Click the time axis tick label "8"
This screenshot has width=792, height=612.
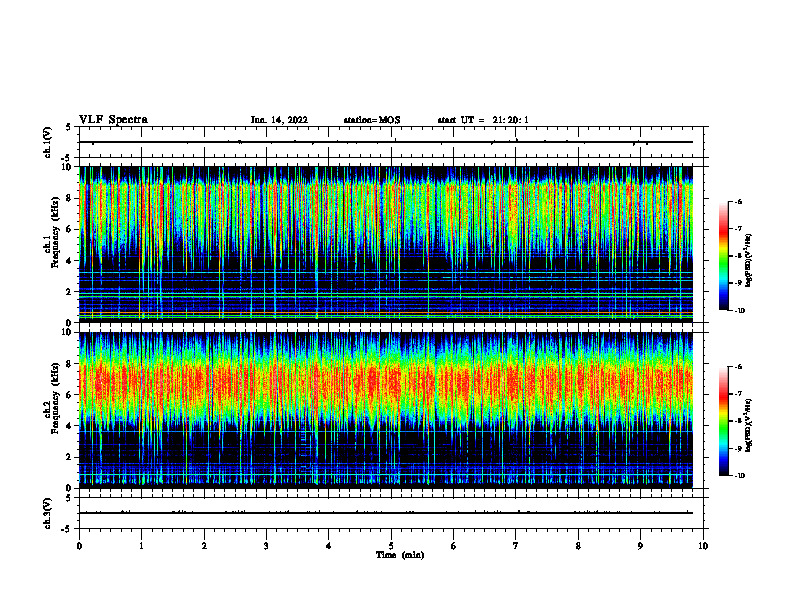point(578,546)
